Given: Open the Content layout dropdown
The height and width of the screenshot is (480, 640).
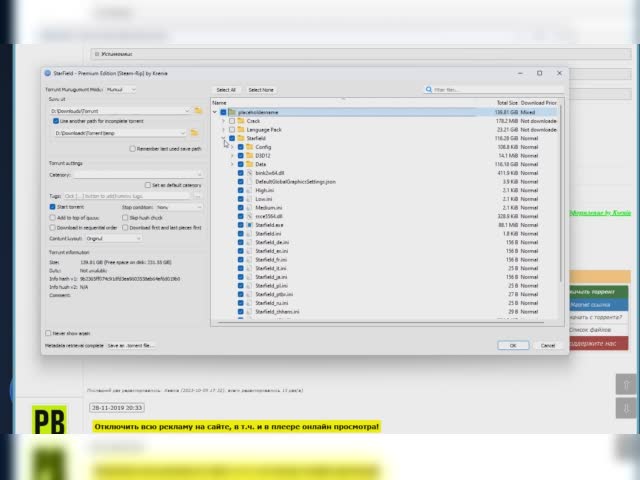Looking at the screenshot, I should click(114, 238).
